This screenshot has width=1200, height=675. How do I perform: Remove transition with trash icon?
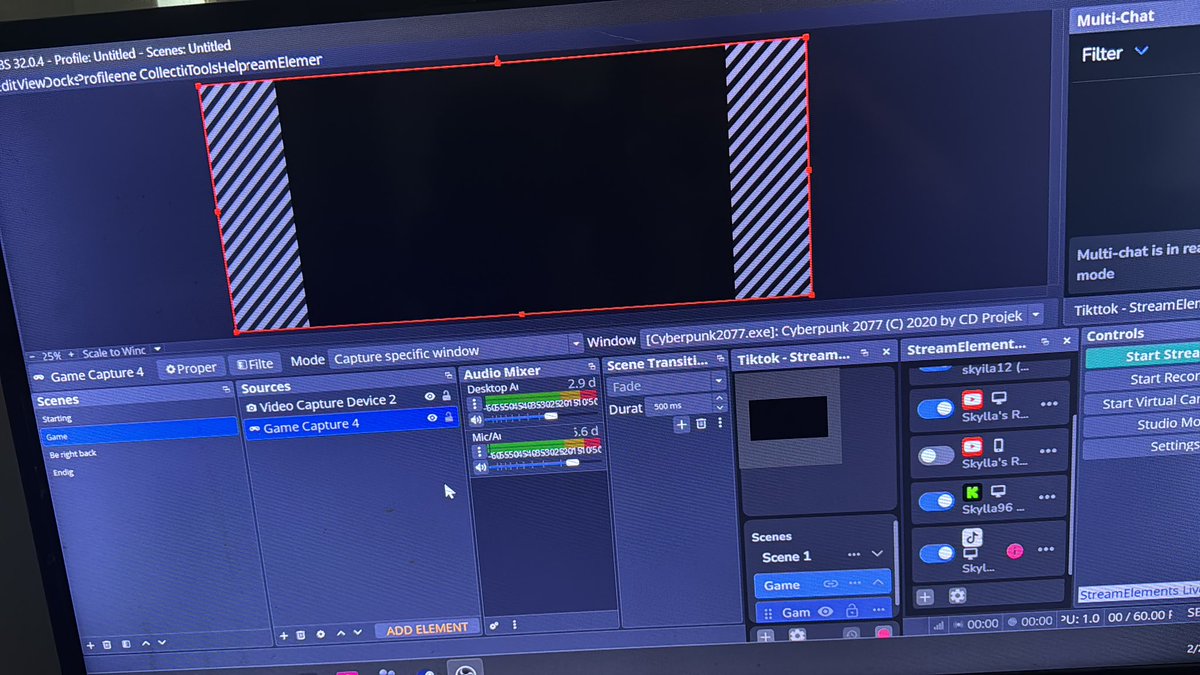[x=701, y=424]
